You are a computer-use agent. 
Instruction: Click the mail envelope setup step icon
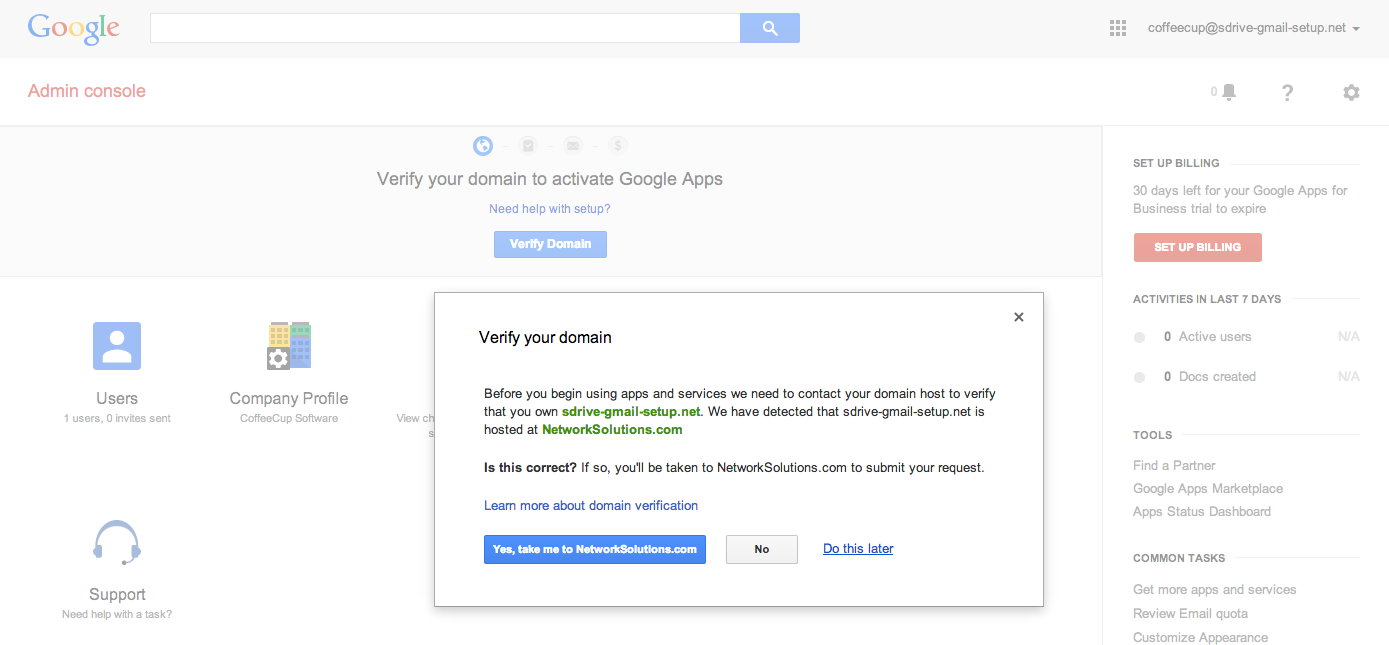[x=573, y=146]
